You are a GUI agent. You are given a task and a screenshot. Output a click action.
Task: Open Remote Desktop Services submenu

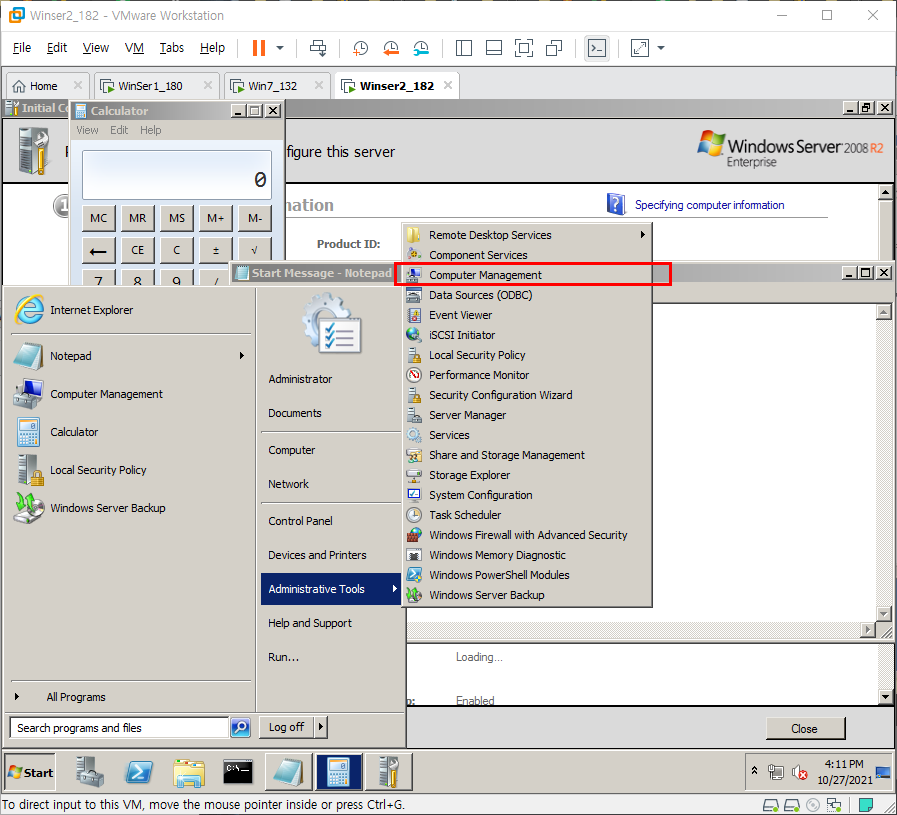point(527,235)
